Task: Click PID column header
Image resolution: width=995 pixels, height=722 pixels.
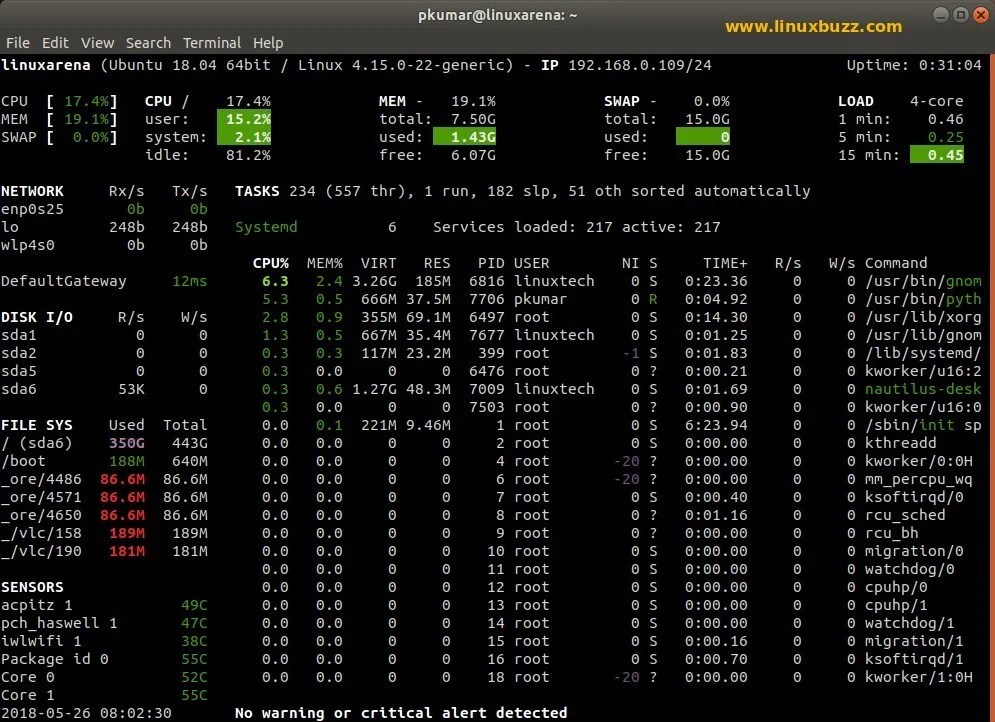Action: tap(491, 263)
